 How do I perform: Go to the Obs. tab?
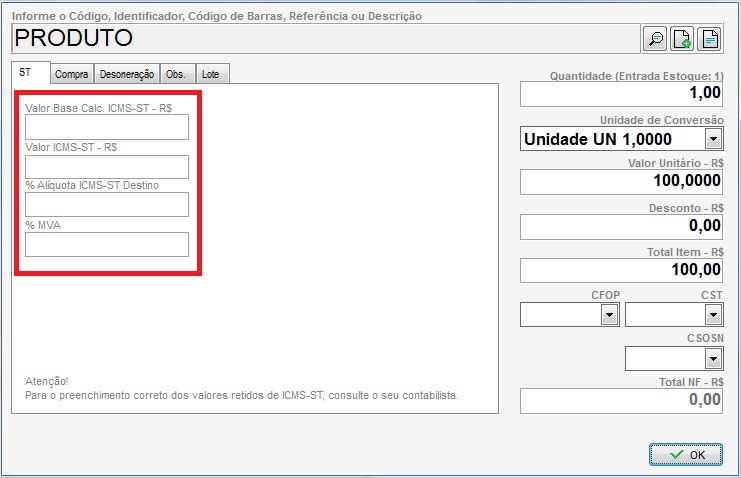[175, 74]
